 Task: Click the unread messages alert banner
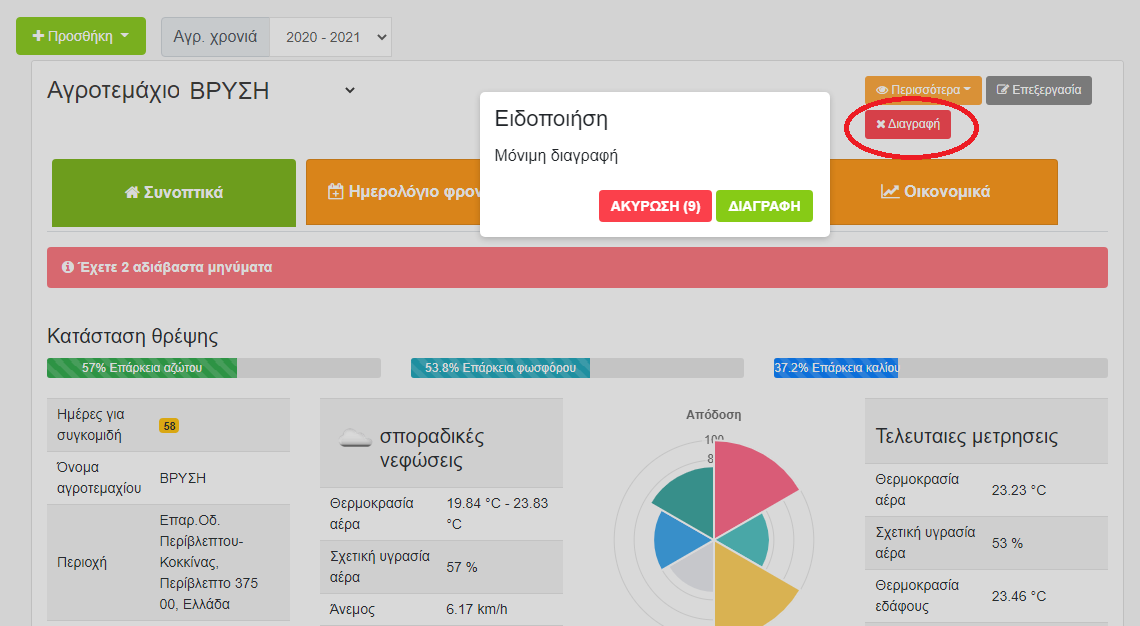tap(577, 268)
